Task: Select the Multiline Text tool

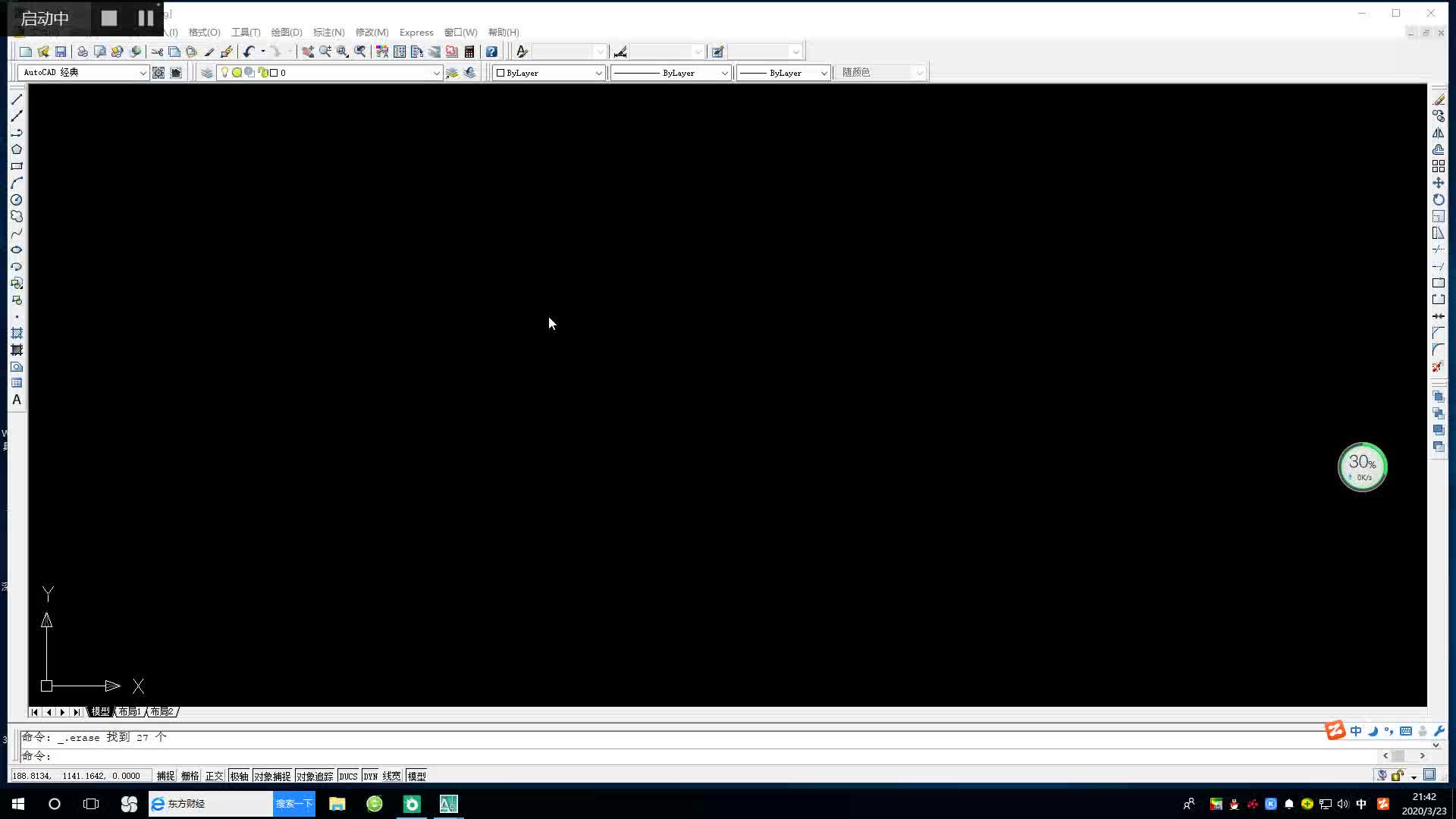Action: [17, 400]
